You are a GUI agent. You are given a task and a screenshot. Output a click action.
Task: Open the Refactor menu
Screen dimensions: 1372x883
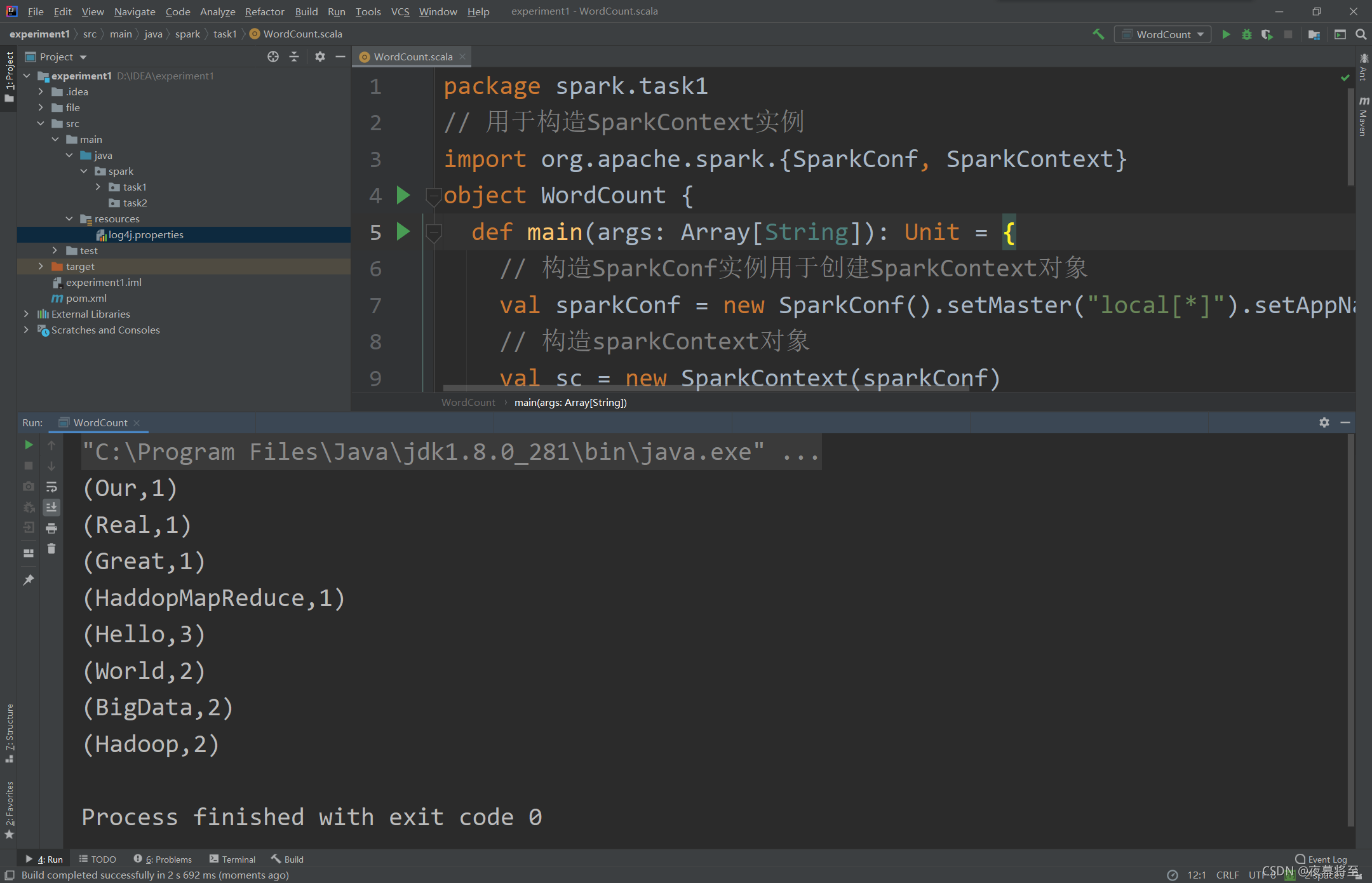[x=264, y=11]
